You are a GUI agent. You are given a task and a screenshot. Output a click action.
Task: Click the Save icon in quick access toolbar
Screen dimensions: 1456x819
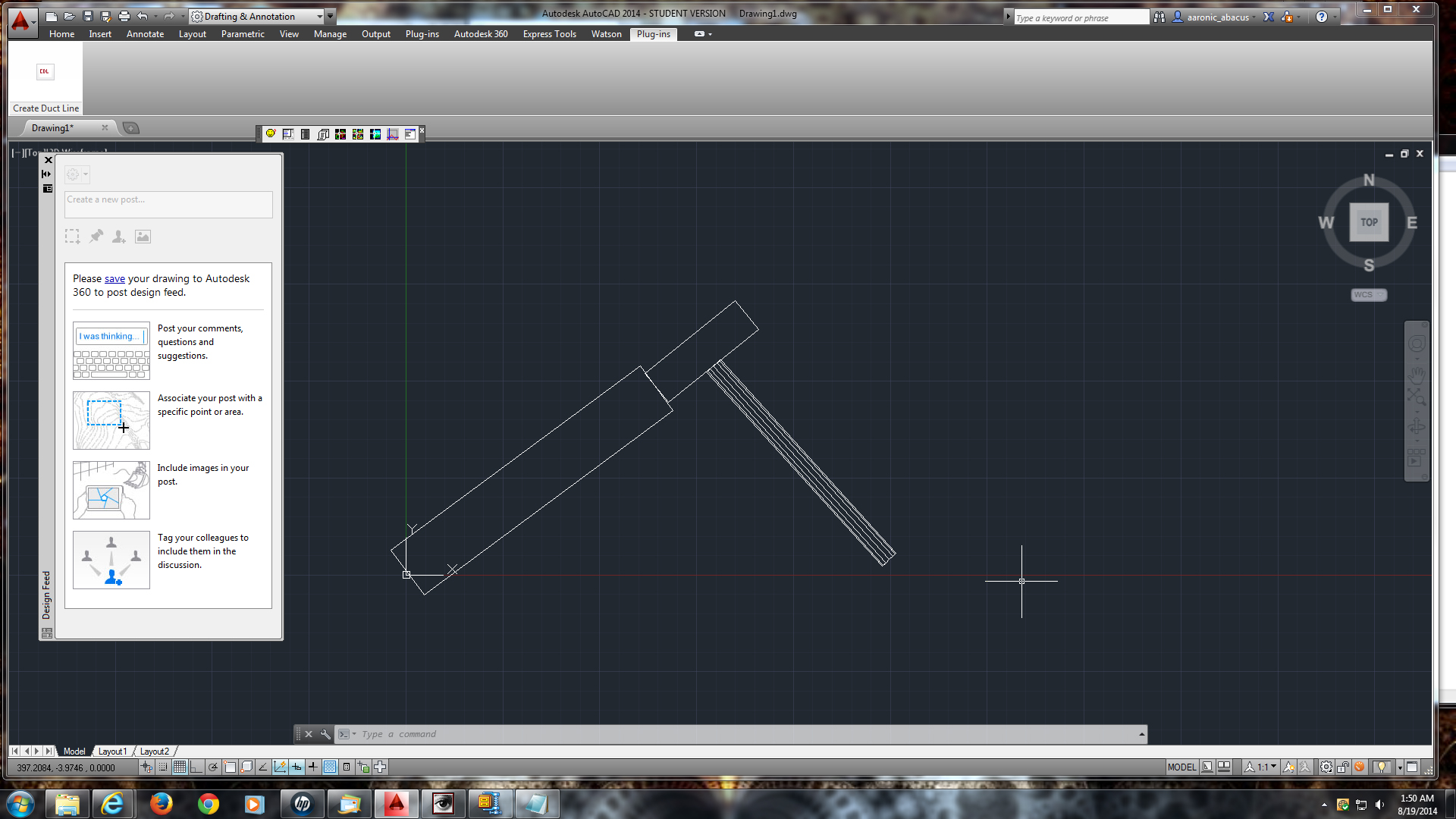[88, 16]
